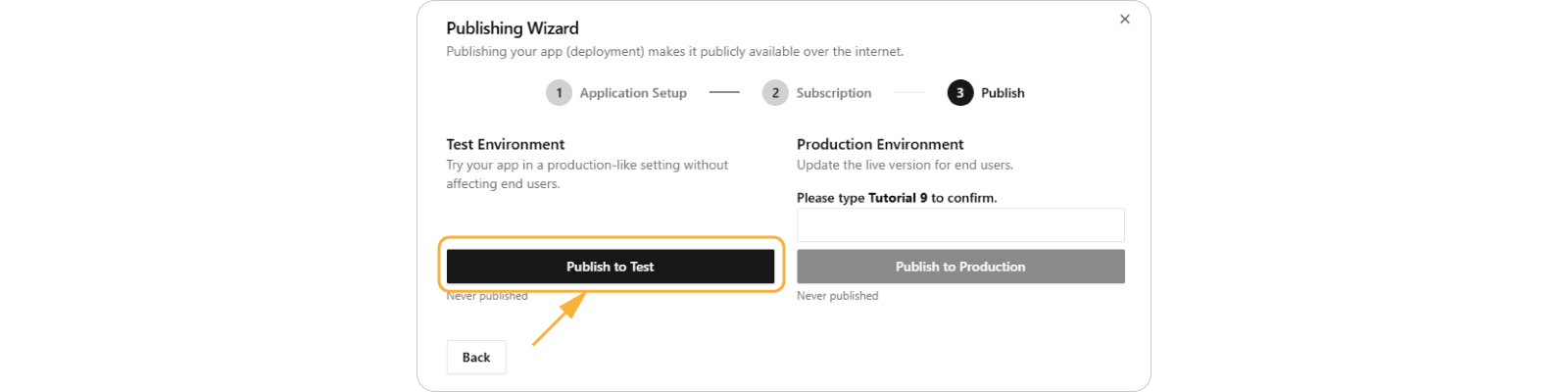Viewport: 1568px width, 392px height.
Task: Click the Back button
Action: 476,358
